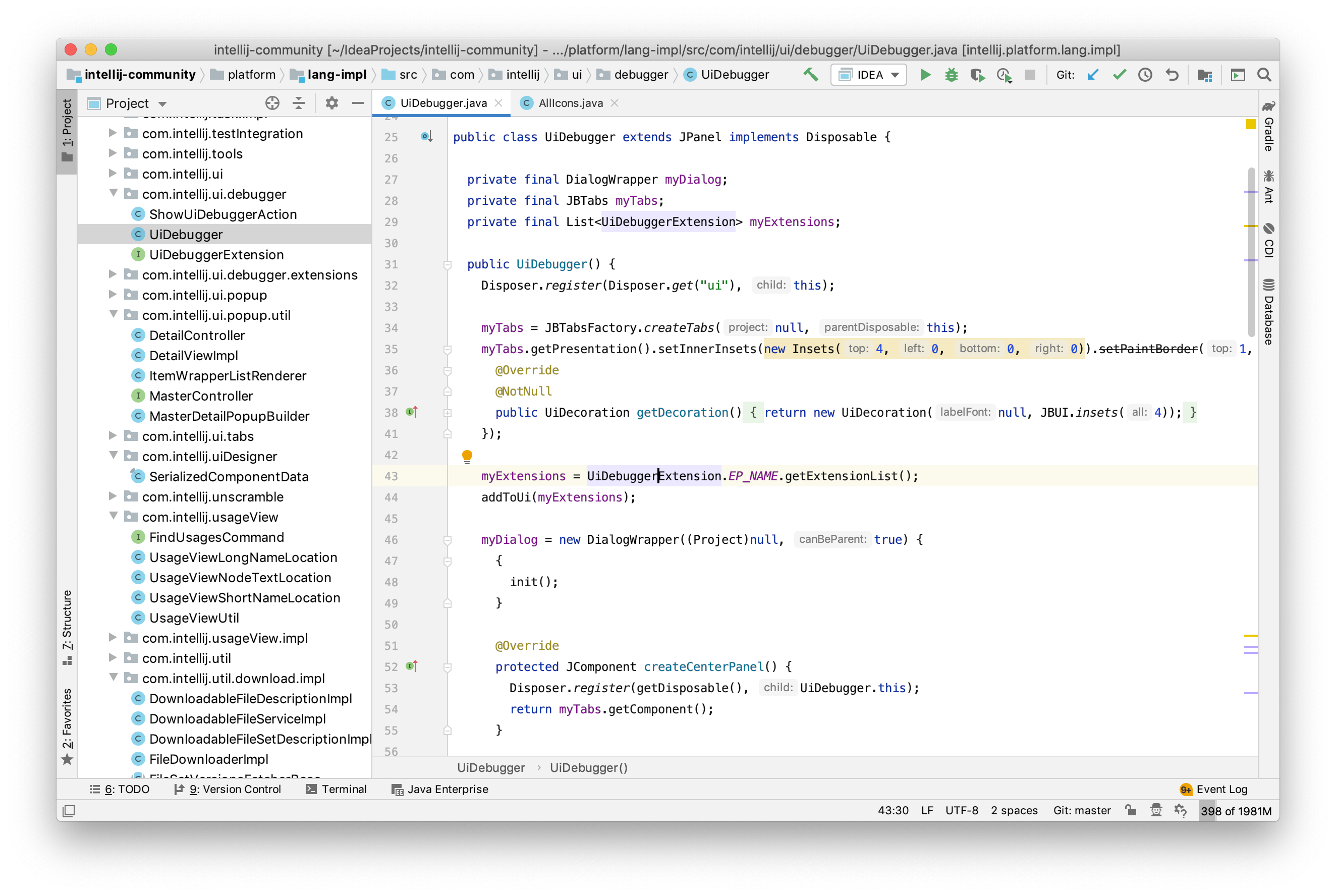This screenshot has height=896, width=1336.
Task: Click locate in project crosshair icon
Action: point(272,103)
